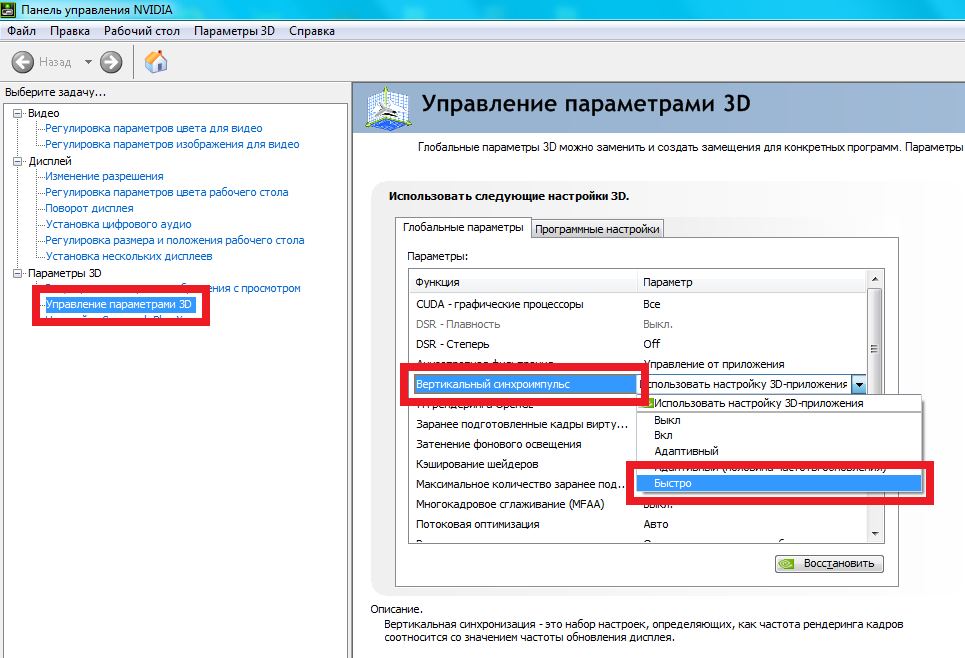Image resolution: width=965 pixels, height=658 pixels.
Task: Collapse the Дисплей tree node
Action: [x=18, y=161]
